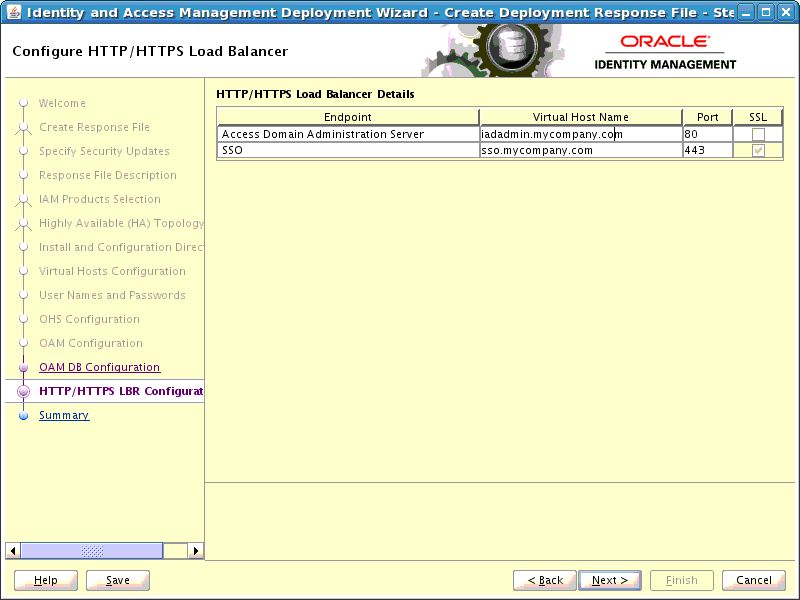Click the OHS Configuration step label
Viewport: 800px width, 600px height.
pyautogui.click(x=89, y=319)
